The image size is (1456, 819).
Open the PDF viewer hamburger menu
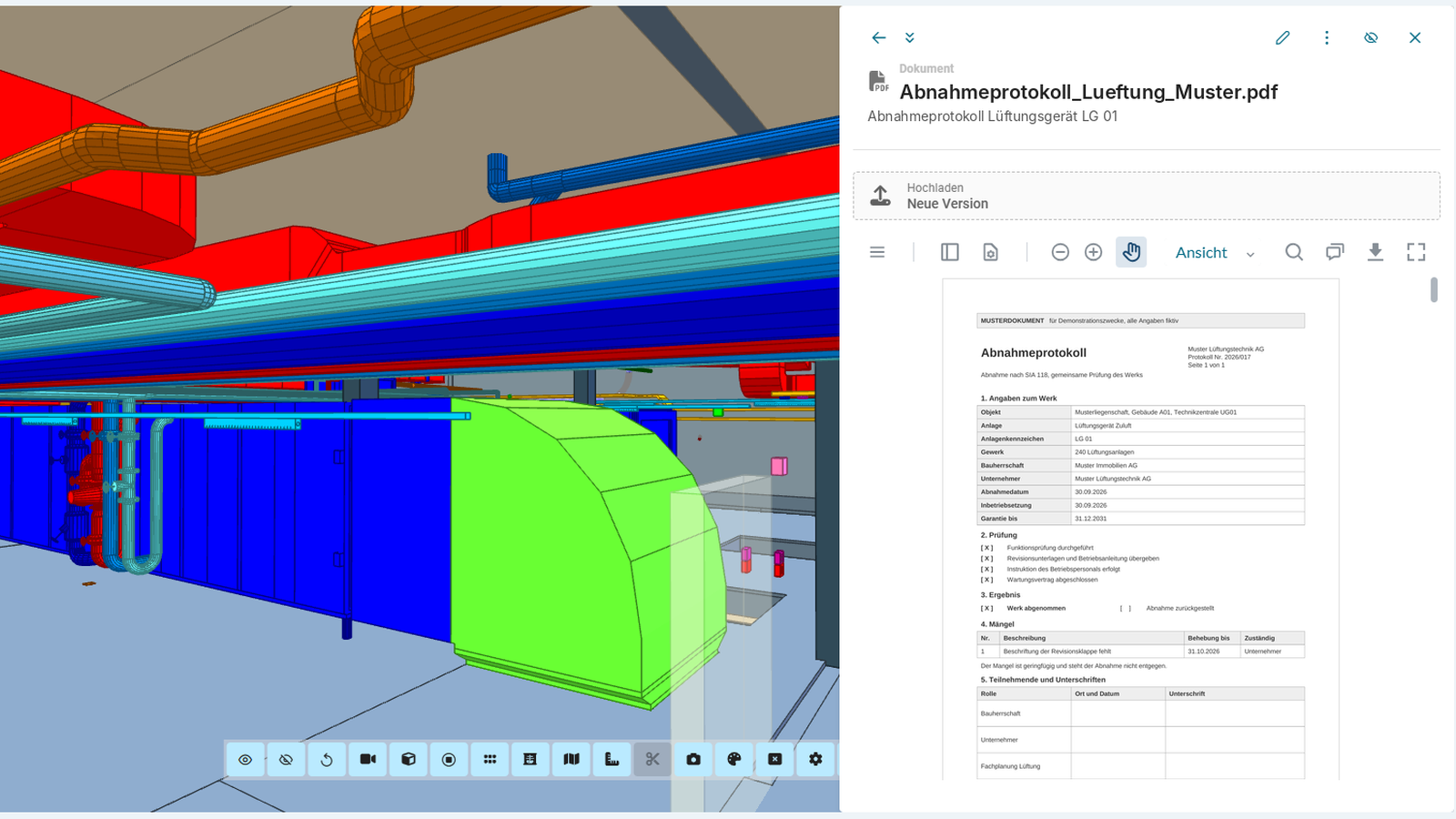click(x=877, y=252)
